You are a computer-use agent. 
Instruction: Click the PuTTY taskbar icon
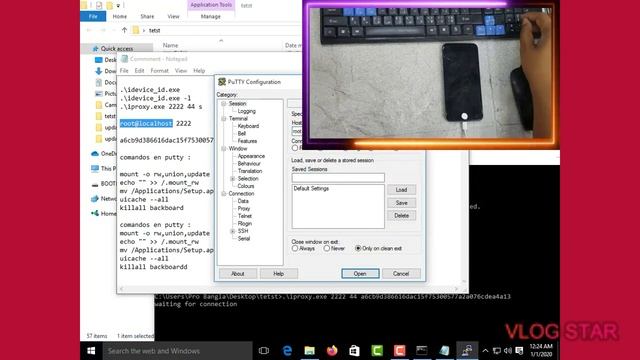467,350
